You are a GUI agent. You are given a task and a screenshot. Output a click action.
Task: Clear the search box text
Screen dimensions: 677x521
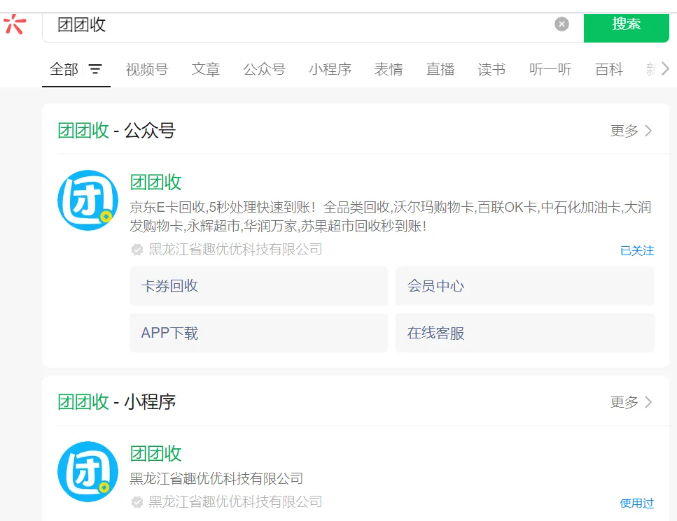[x=562, y=24]
